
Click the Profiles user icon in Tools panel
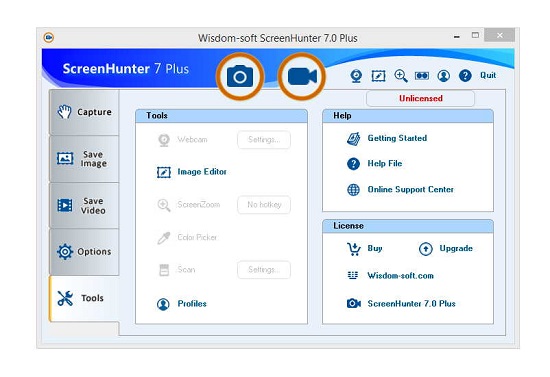click(163, 304)
